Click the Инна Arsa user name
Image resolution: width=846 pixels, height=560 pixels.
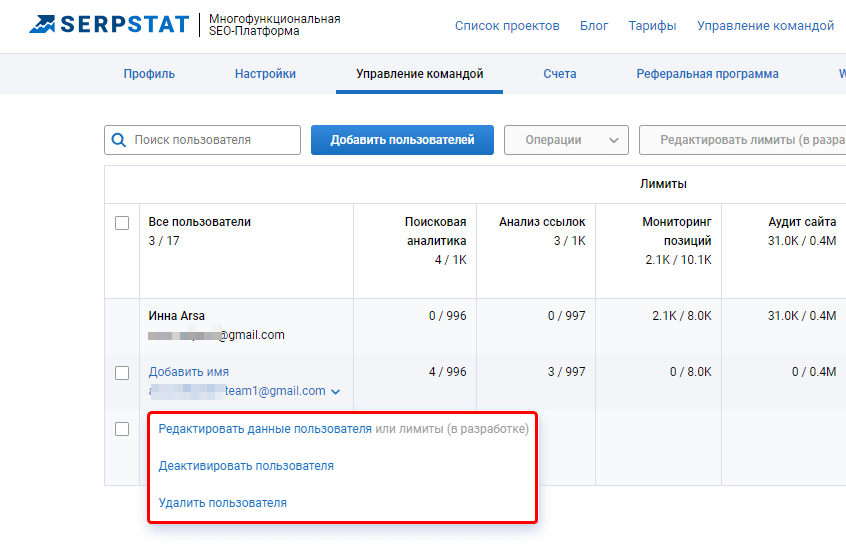point(176,316)
